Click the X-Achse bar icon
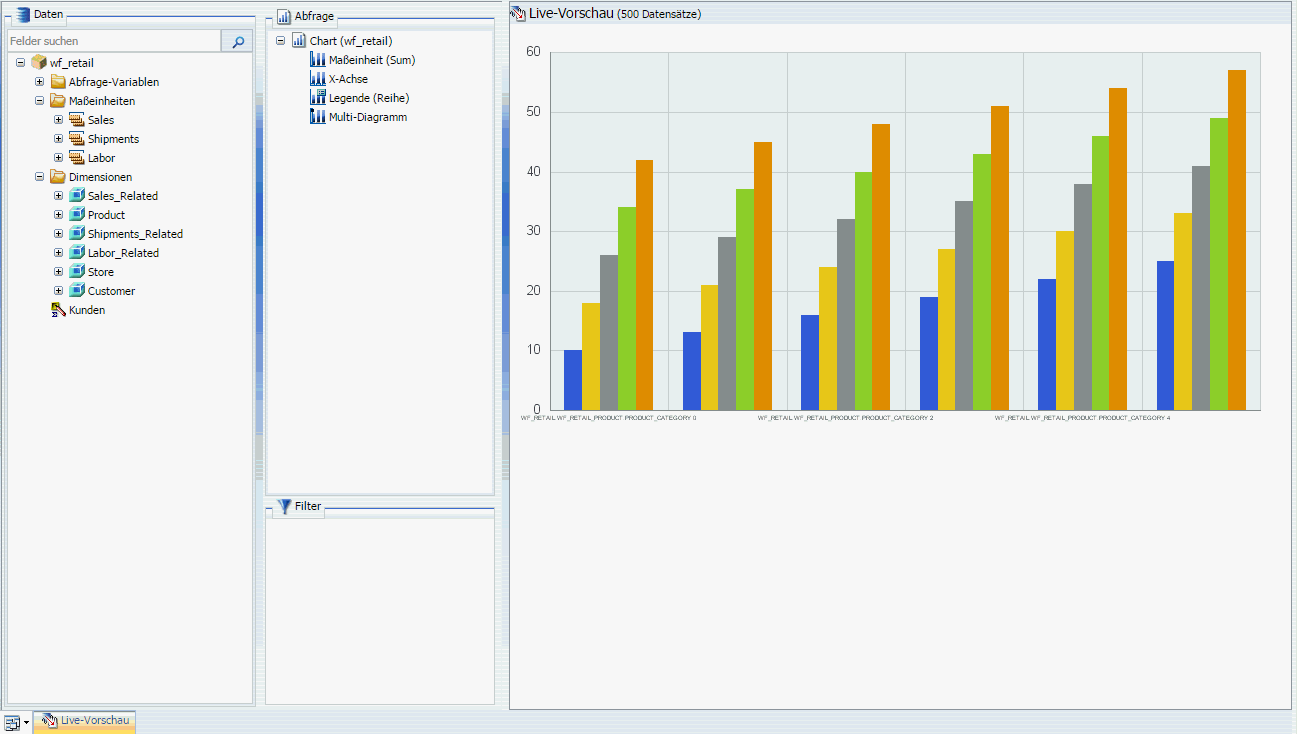 (318, 79)
